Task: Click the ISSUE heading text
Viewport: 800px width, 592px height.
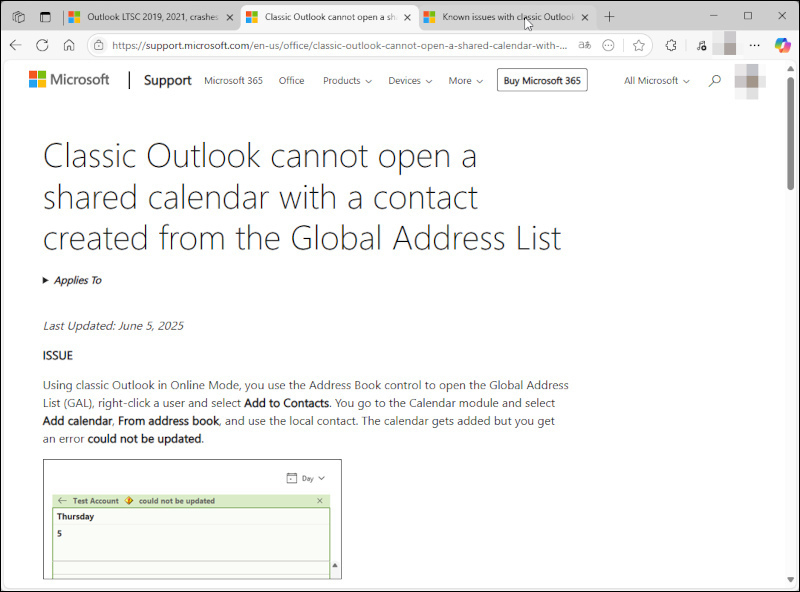Action: coord(58,355)
